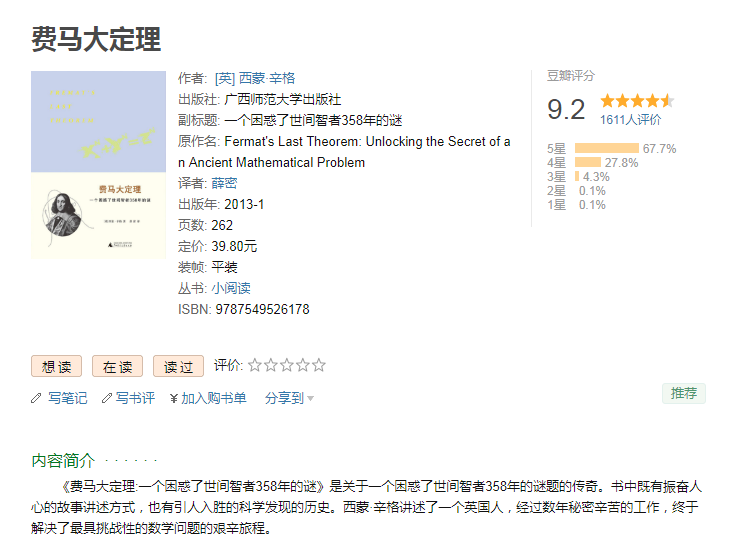Viewport: 738px width, 542px height.
Task: Expand the 分享到 share dropdown
Action: [x=289, y=398]
